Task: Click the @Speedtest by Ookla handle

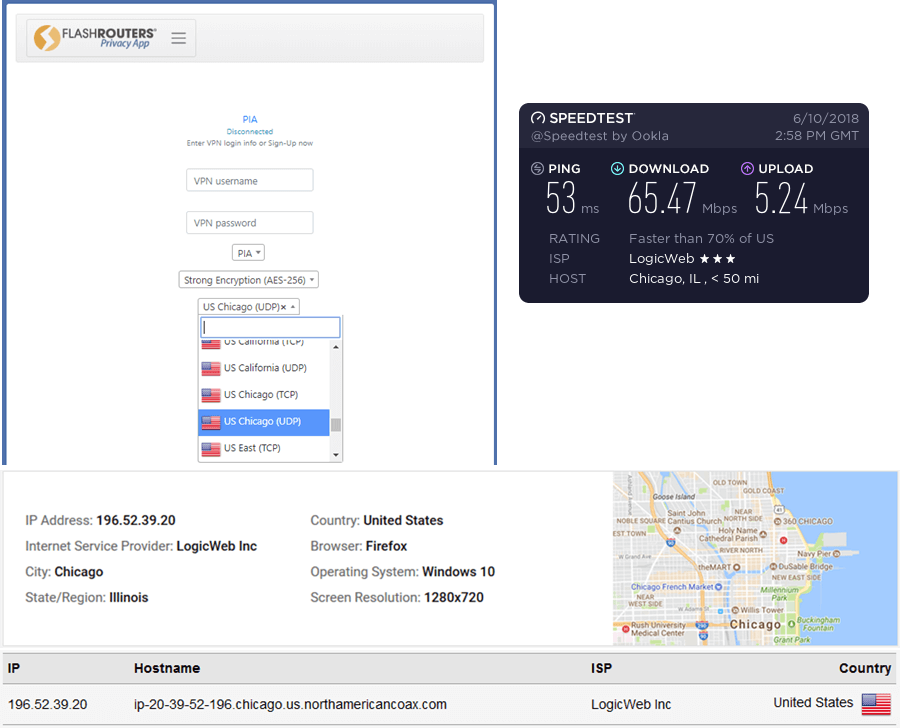Action: [600, 136]
